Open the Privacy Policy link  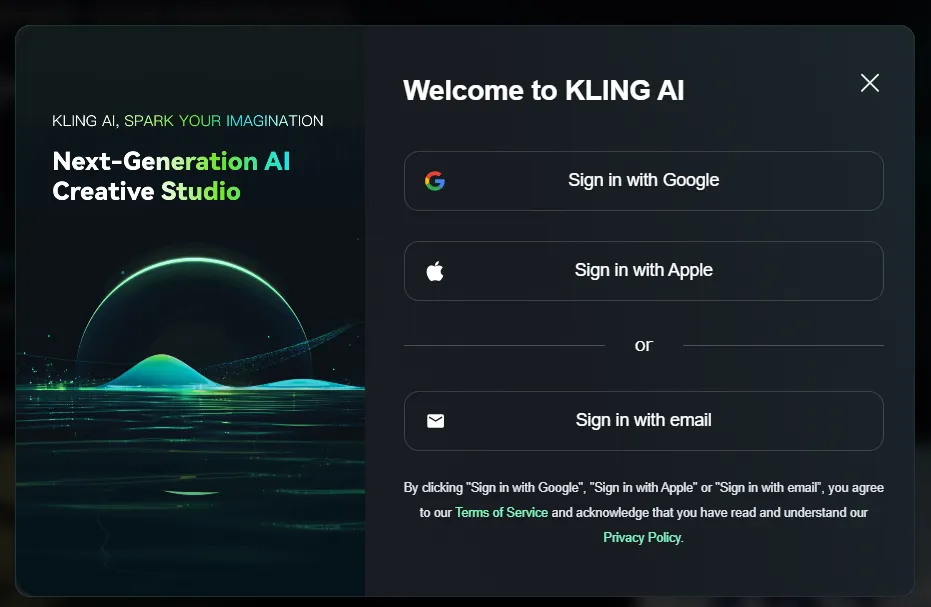pos(641,537)
